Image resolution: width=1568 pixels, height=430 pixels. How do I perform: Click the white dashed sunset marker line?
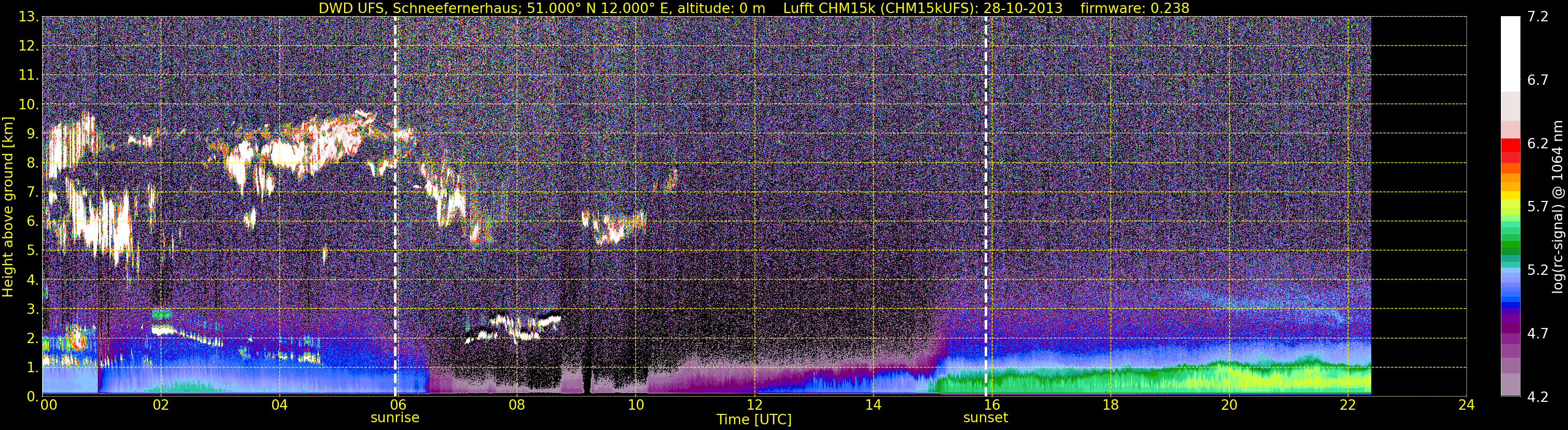coord(986,206)
